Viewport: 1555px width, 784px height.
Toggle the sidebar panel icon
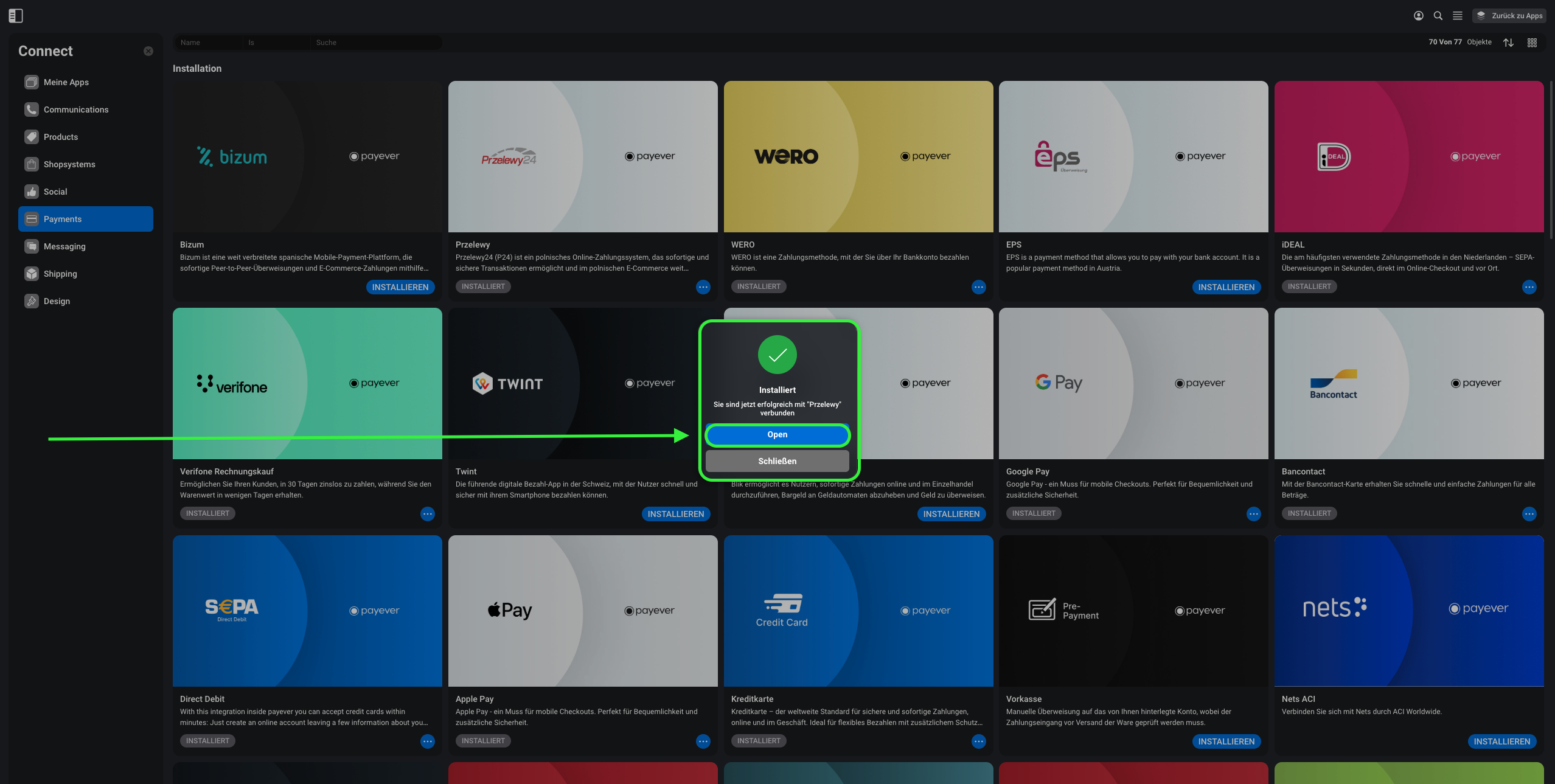coord(16,16)
